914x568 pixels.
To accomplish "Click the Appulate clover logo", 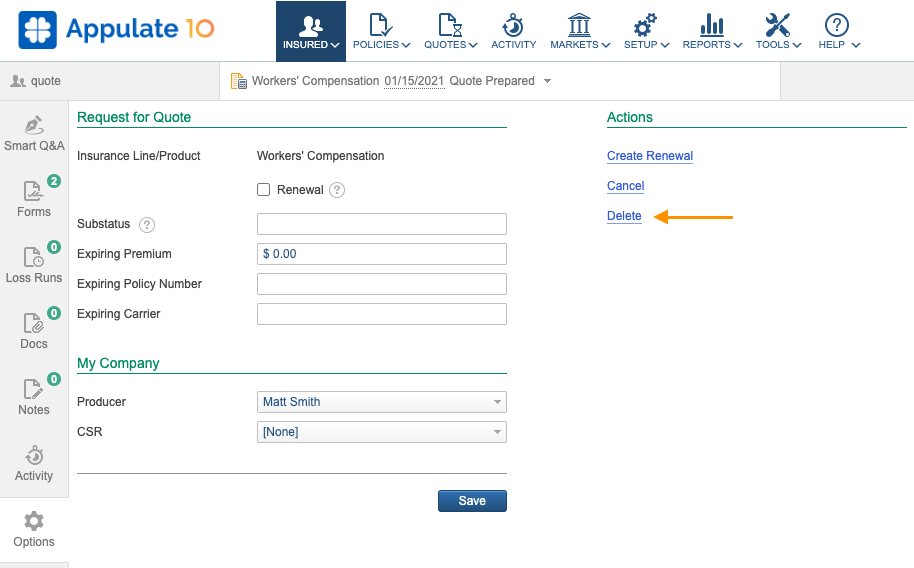I will pos(38,30).
